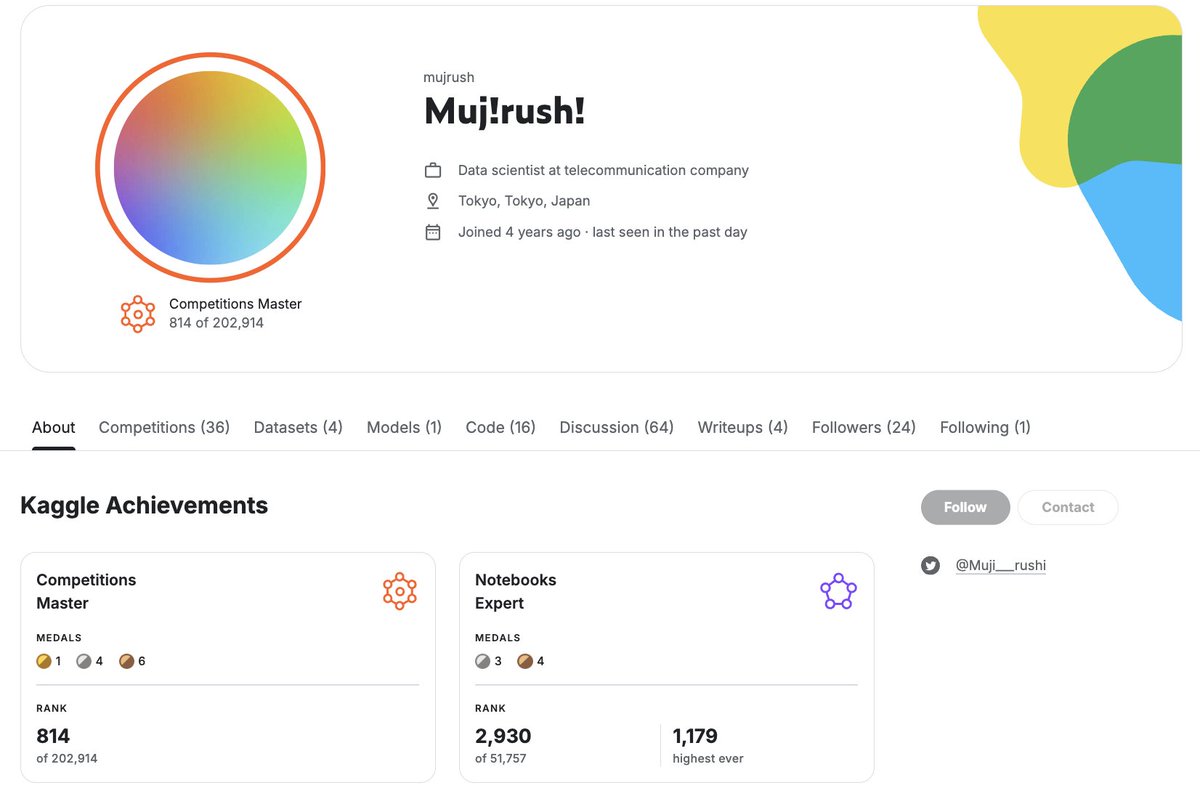Show the Followers (24) tab

tap(864, 427)
